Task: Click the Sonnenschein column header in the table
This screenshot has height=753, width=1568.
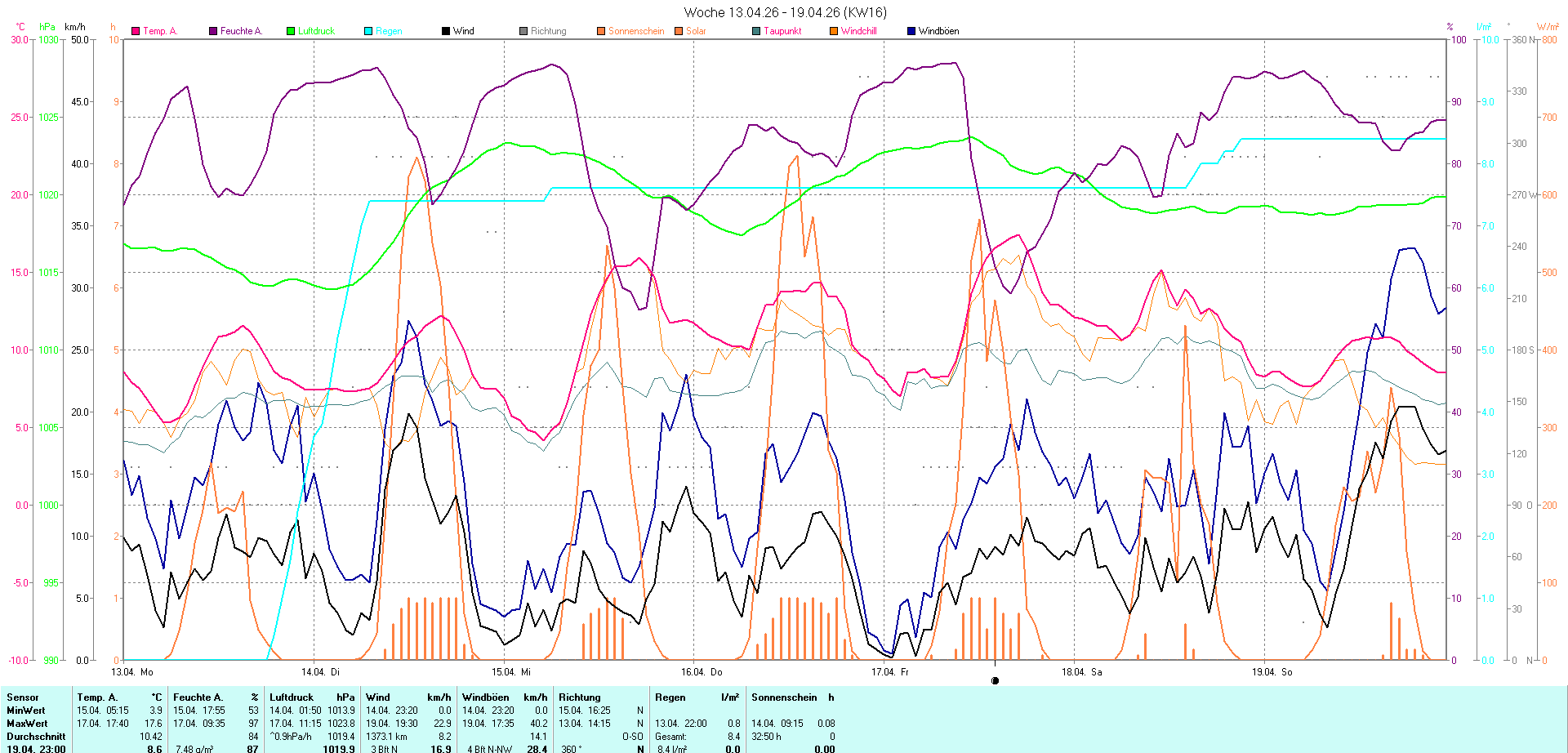Action: pyautogui.click(x=783, y=697)
